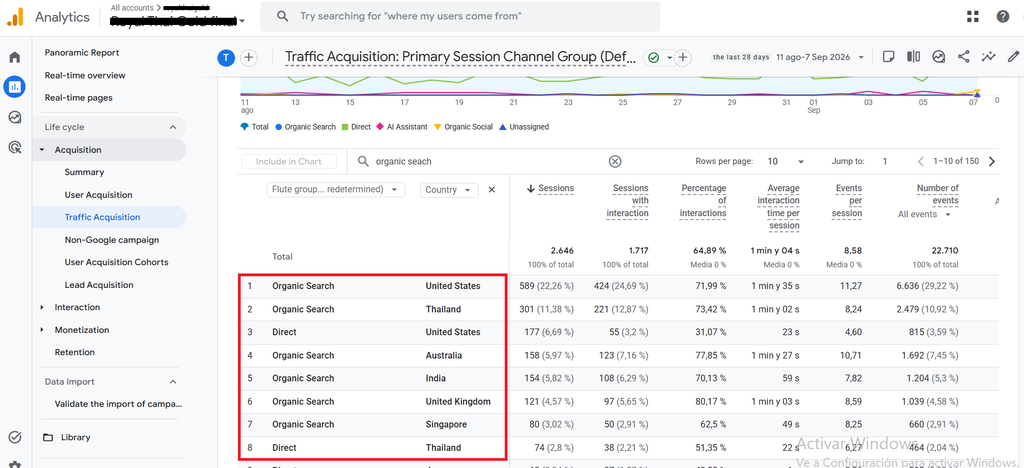Open the Reports bar-chart icon in left rail
Screen dimensions: 1024x468
[x=14, y=87]
